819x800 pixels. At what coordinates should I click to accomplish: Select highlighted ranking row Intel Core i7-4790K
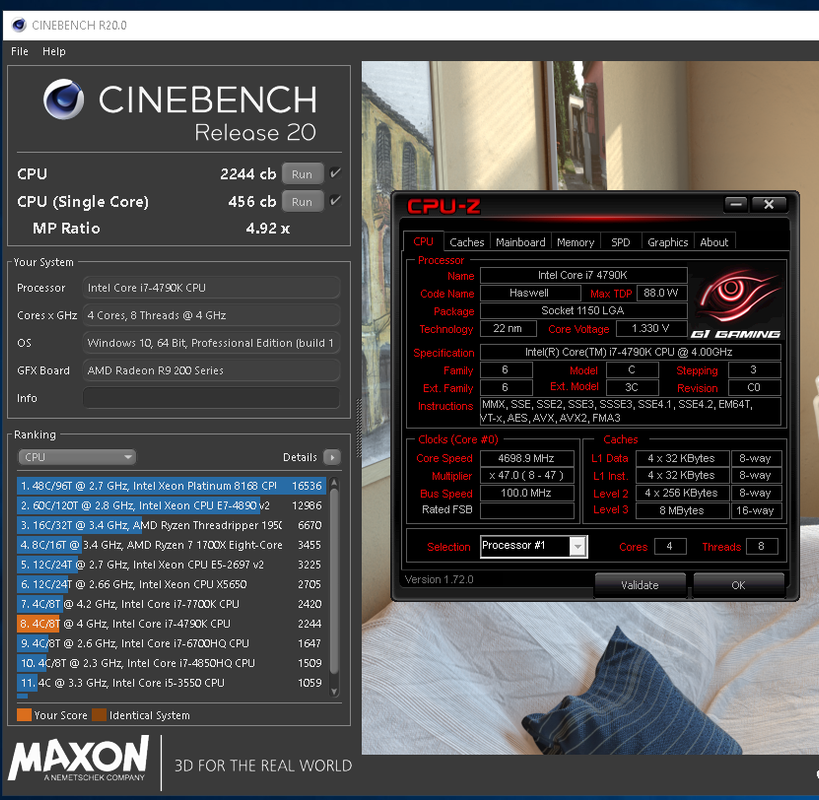pos(171,624)
